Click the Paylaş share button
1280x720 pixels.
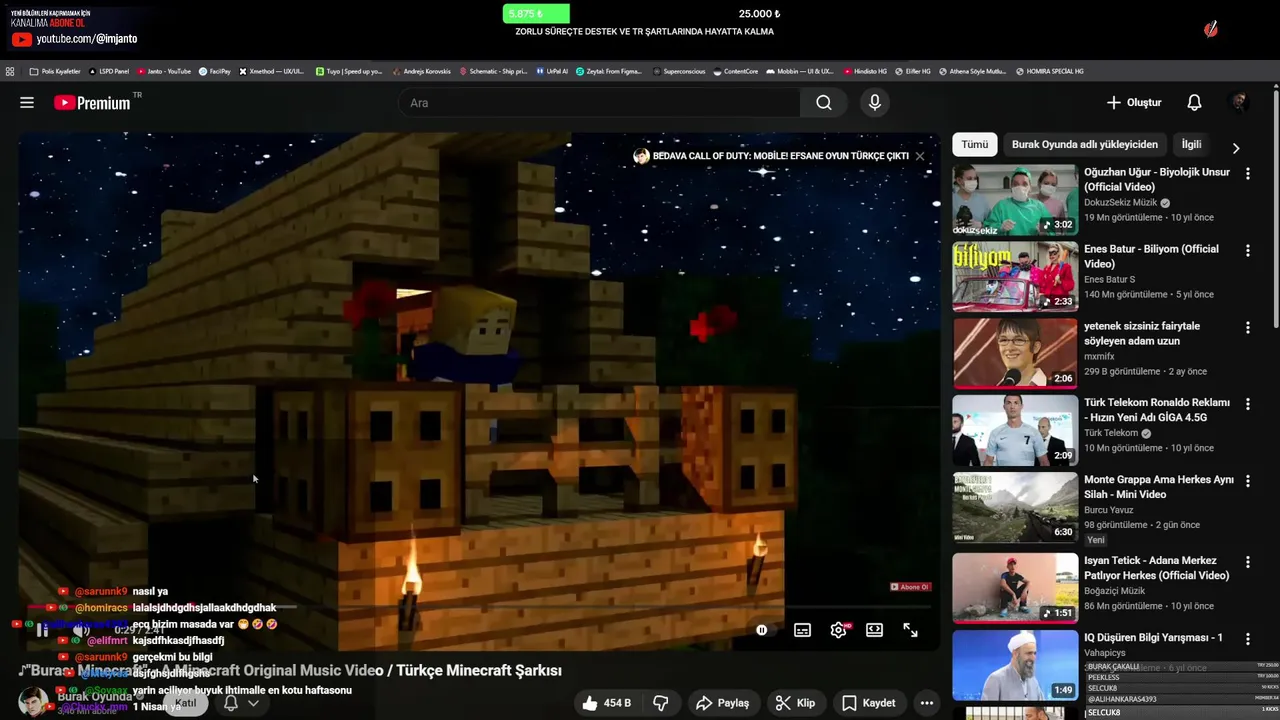722,703
